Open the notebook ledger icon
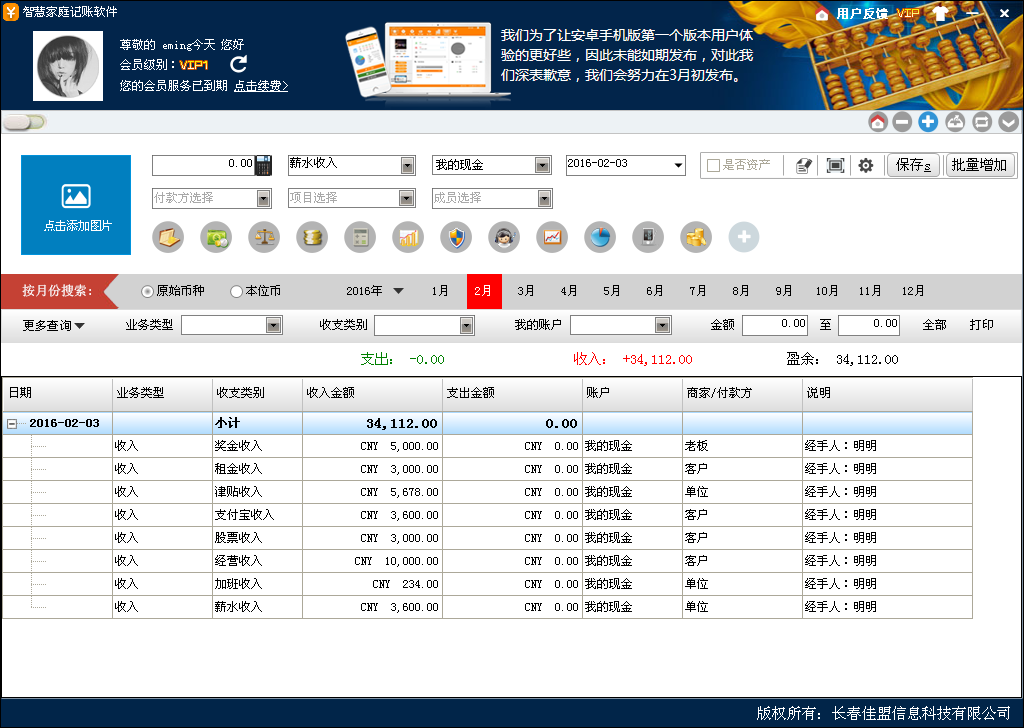 [x=168, y=237]
